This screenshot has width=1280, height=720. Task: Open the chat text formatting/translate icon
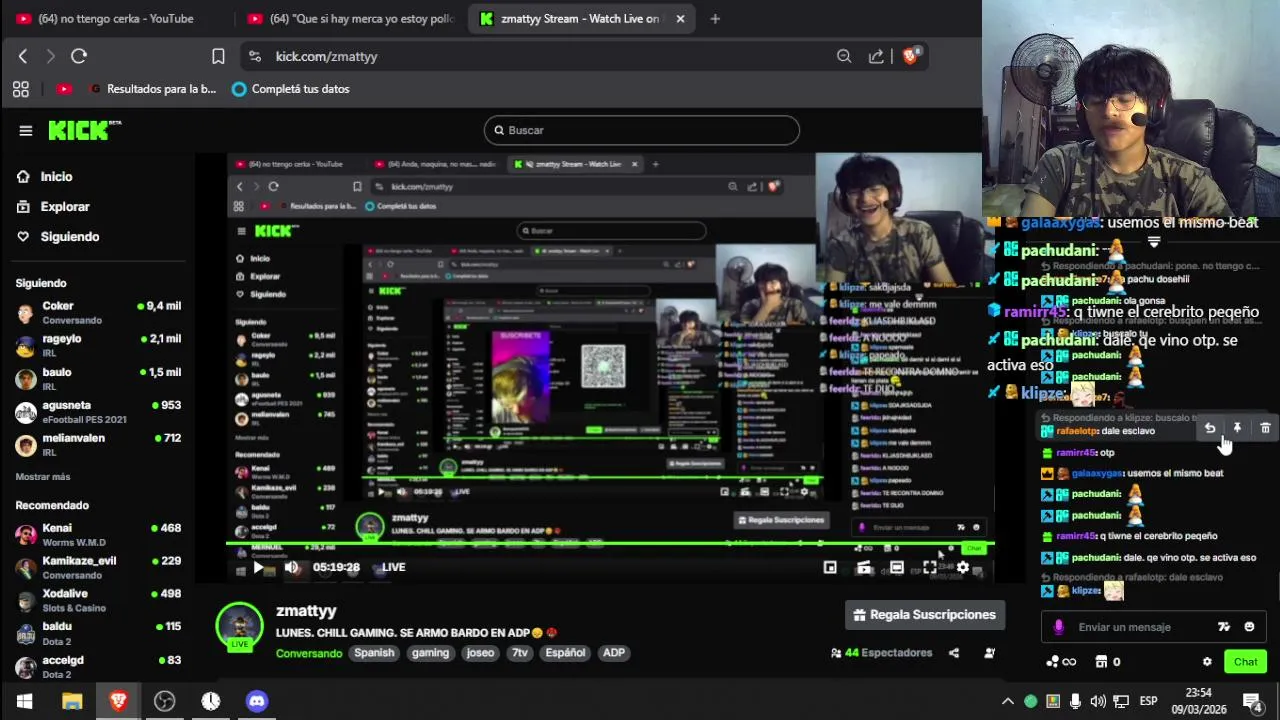click(1224, 627)
